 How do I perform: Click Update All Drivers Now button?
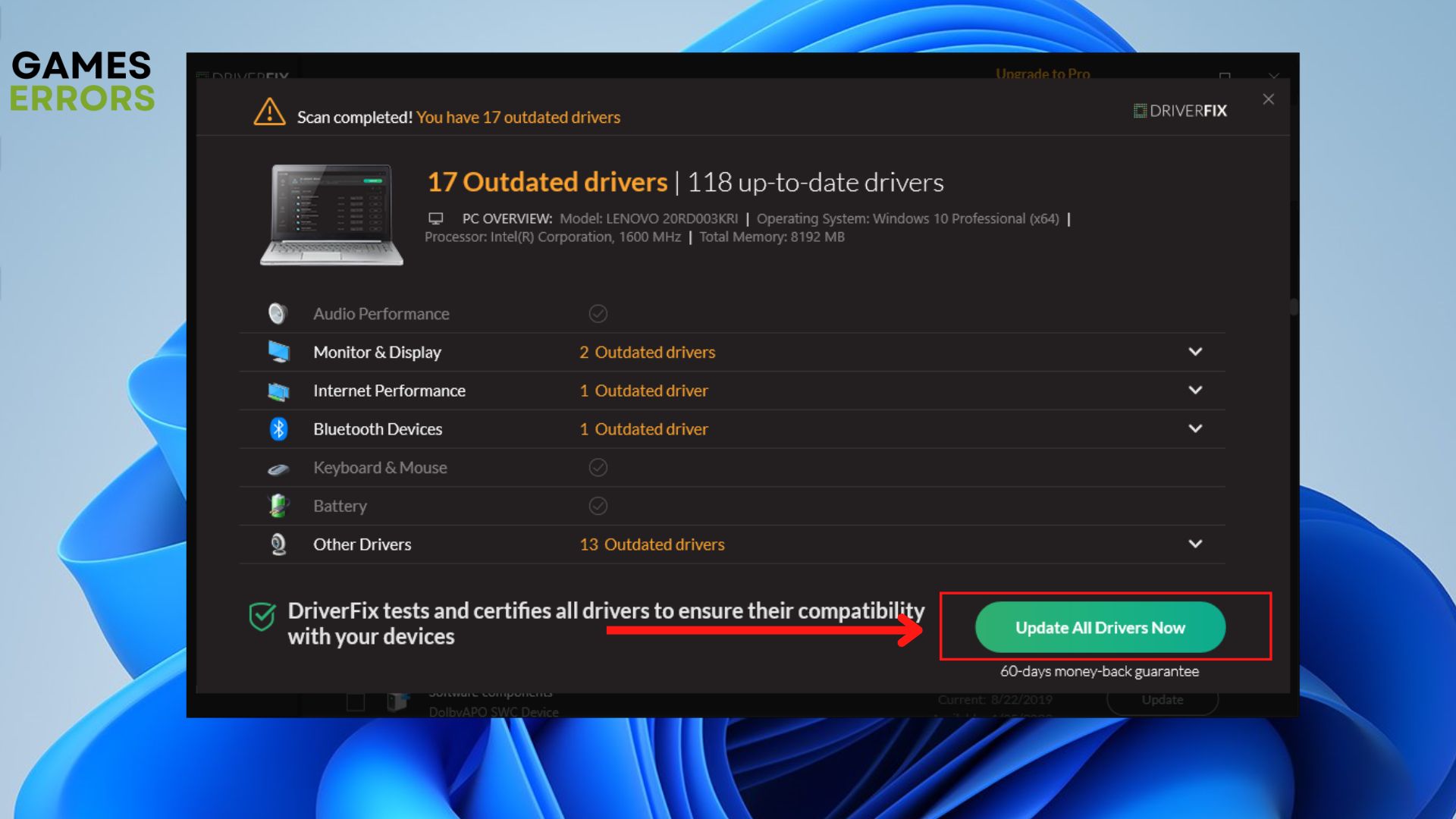coord(1100,628)
